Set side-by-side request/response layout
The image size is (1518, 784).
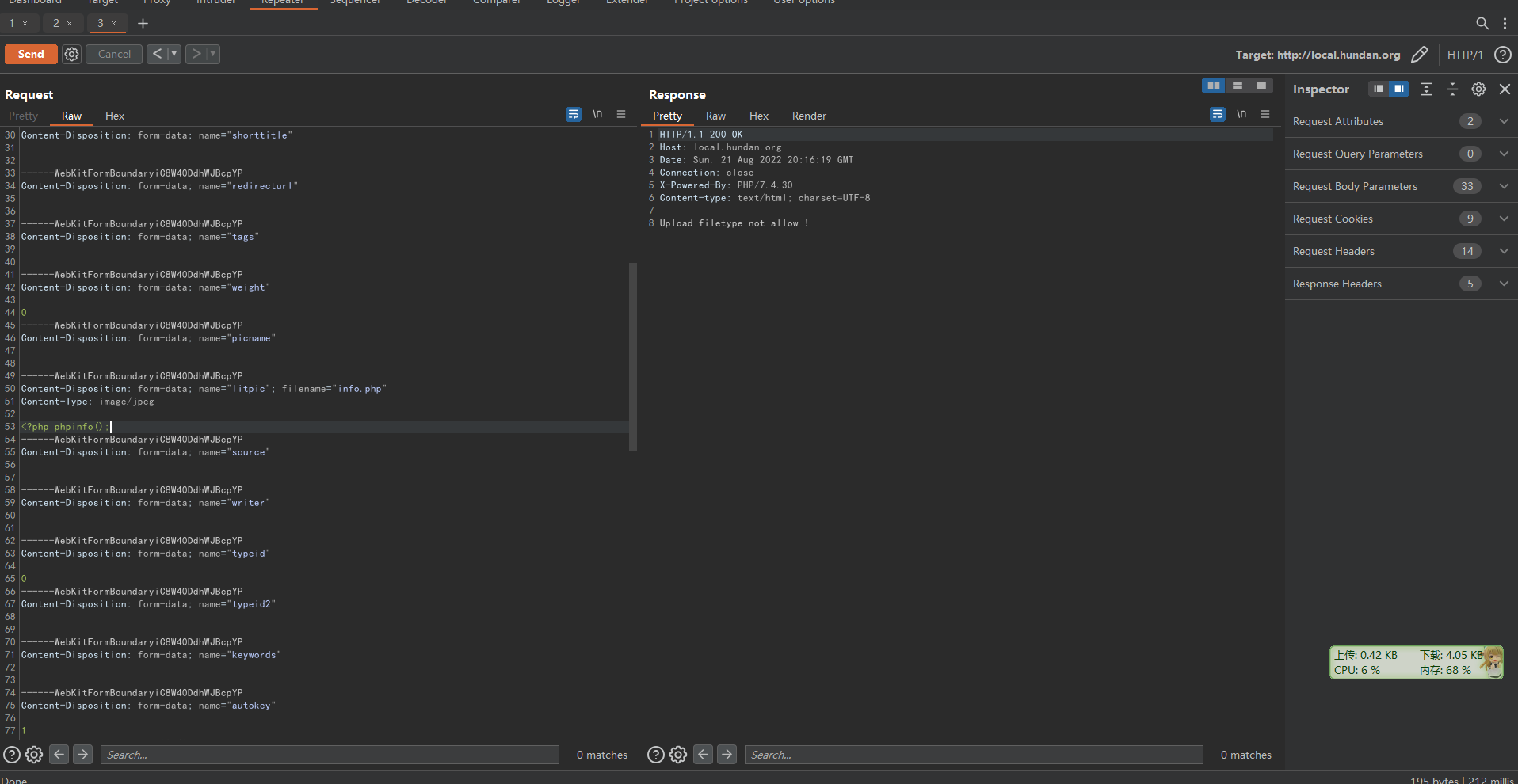pos(1214,86)
